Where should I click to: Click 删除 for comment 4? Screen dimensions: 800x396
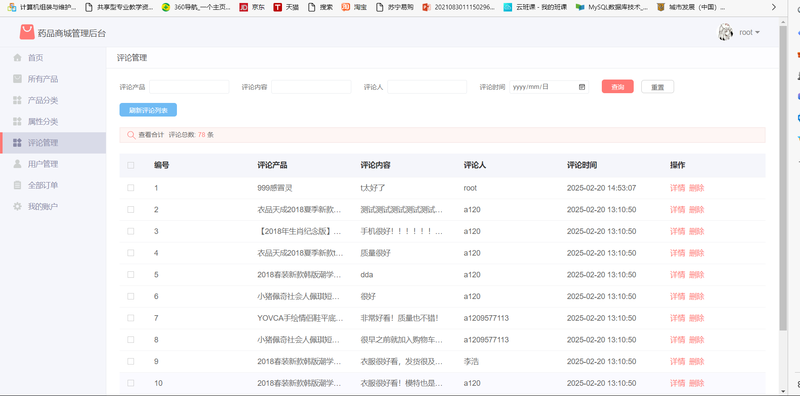pyautogui.click(x=696, y=253)
